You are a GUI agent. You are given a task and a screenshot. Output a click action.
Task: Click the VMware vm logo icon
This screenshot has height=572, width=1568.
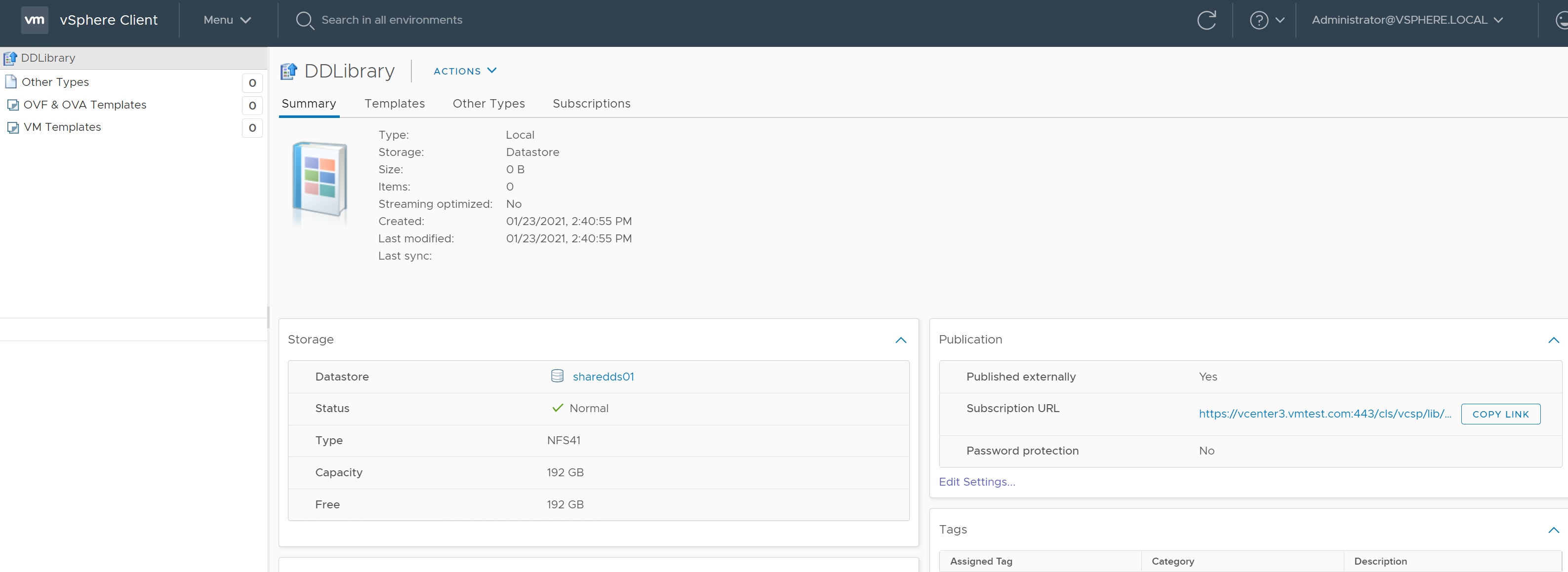(34, 20)
